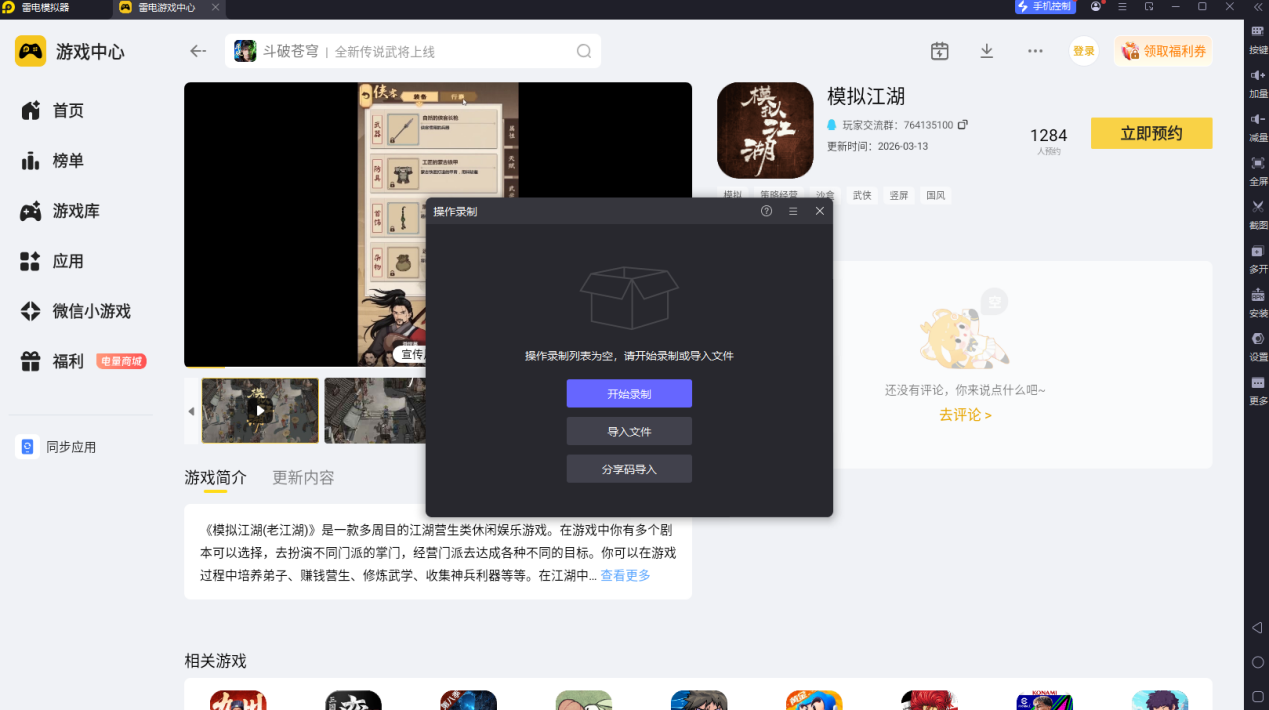This screenshot has height=710, width=1269.
Task: Switch to the 更新内容 tab
Action: pyautogui.click(x=303, y=478)
